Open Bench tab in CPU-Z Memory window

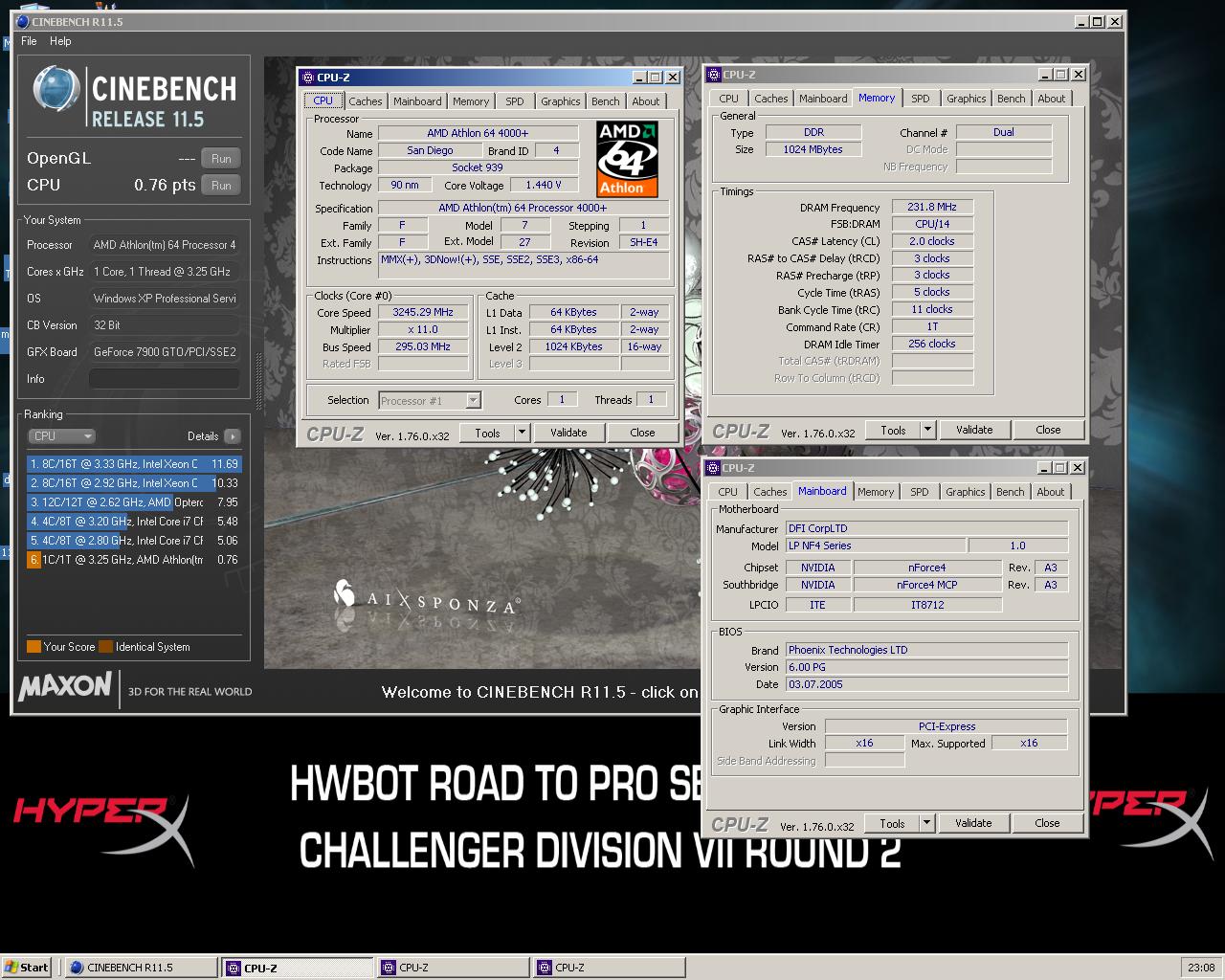point(1011,99)
